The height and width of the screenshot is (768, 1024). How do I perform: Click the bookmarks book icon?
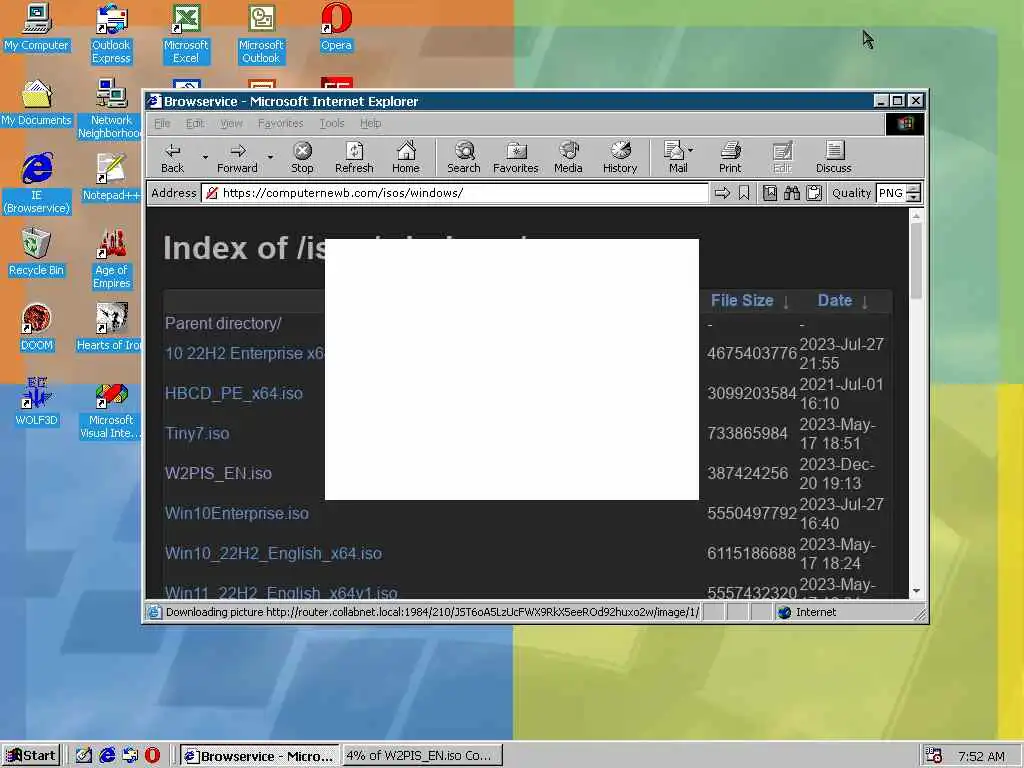point(770,193)
